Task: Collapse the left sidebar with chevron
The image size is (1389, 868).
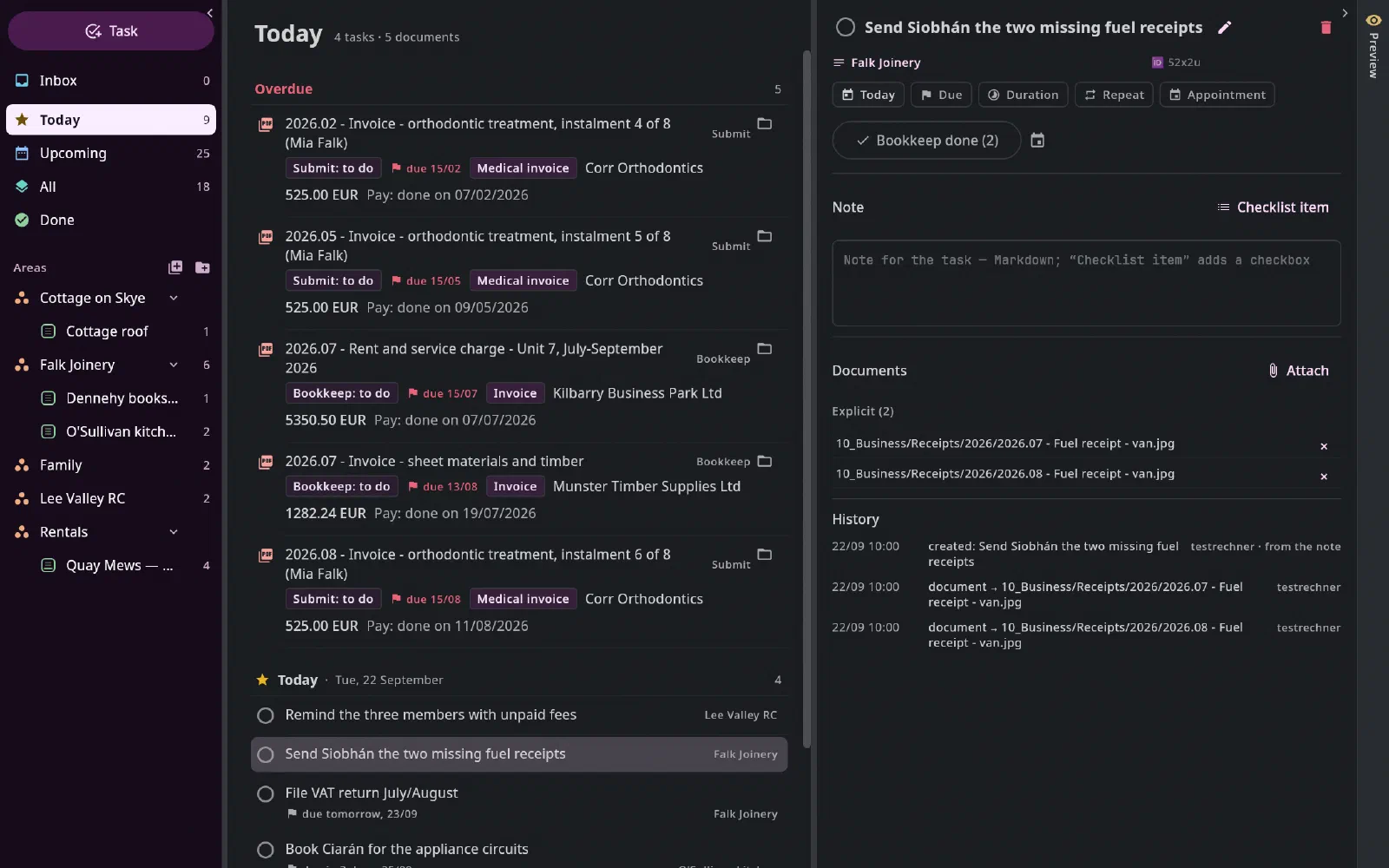Action: 209,13
